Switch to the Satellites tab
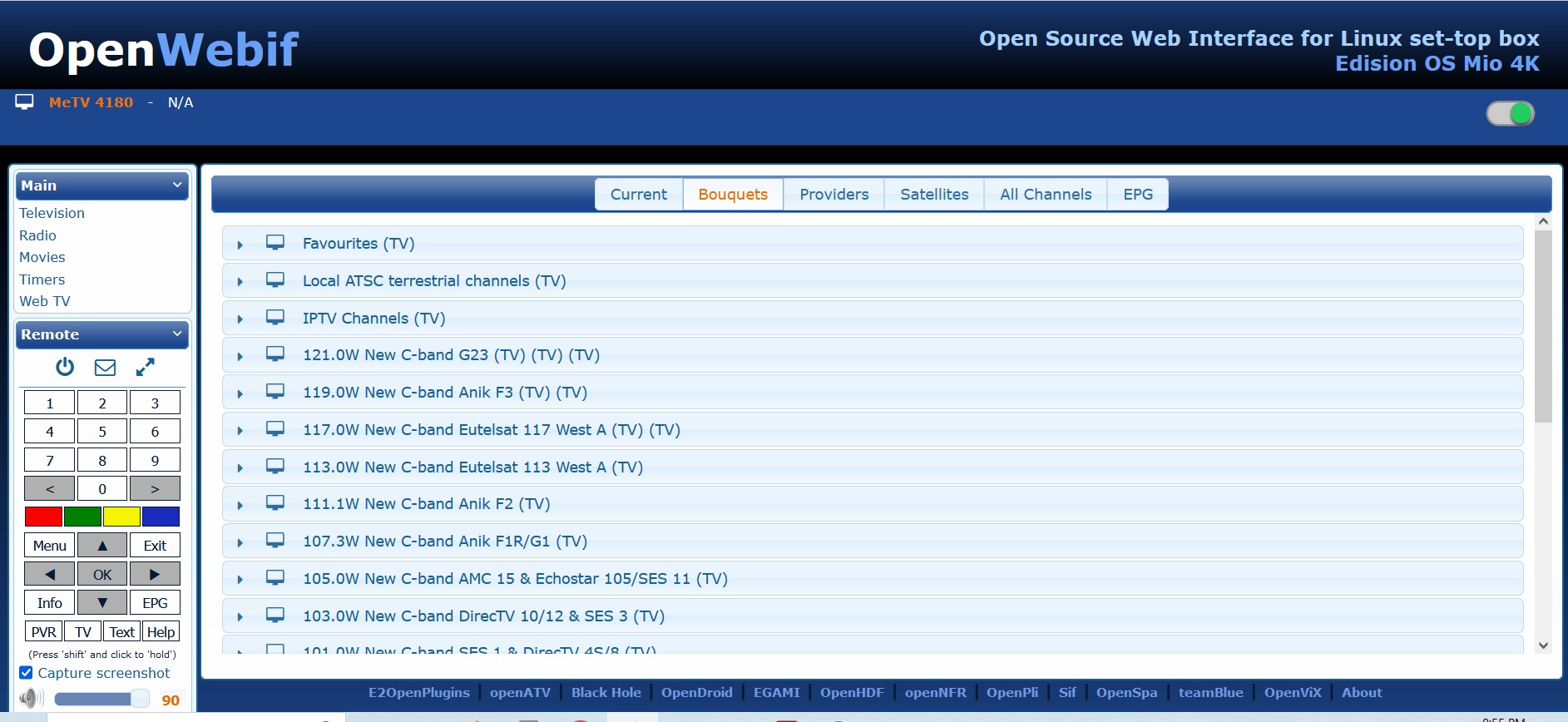Screen dimensions: 1568x722 point(933,195)
